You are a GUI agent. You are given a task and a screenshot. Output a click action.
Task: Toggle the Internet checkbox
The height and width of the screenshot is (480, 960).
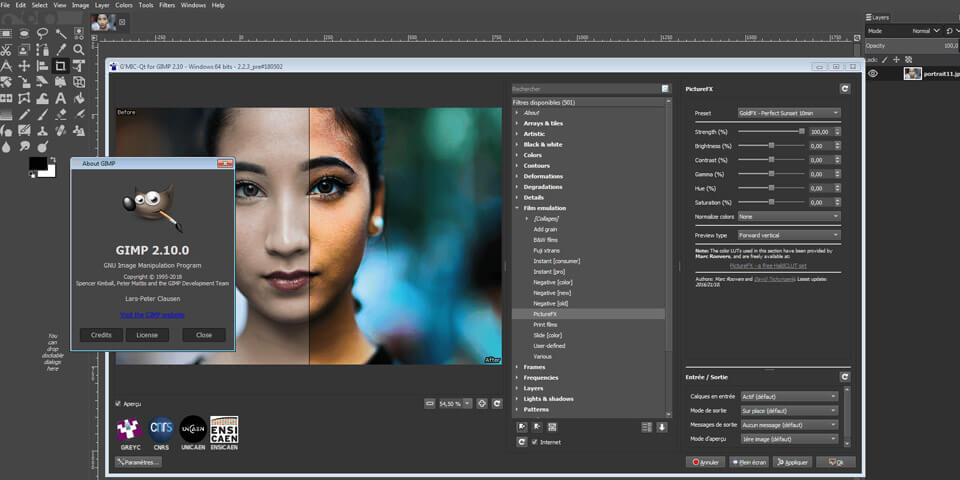click(x=534, y=442)
